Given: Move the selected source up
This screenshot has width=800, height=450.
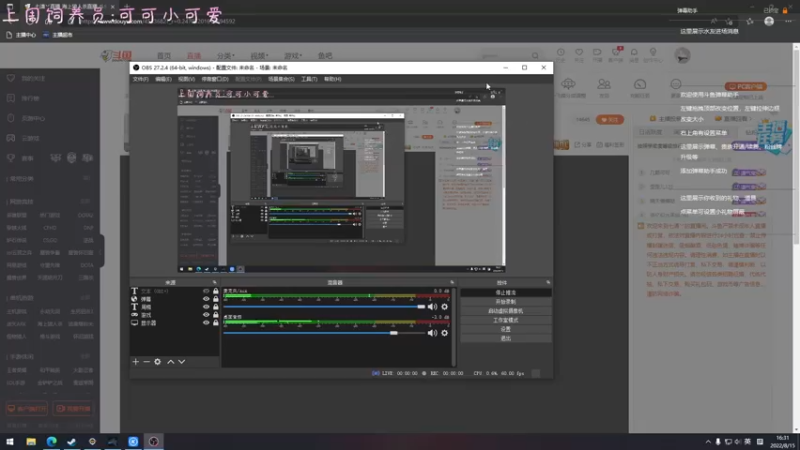Looking at the screenshot, I should [170, 362].
